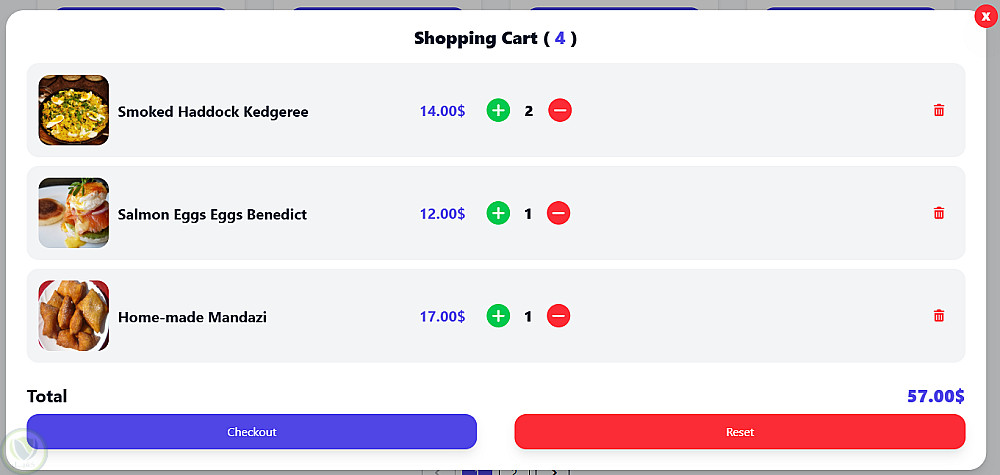Remove Salmon Eggs Benedict with trash icon

[938, 213]
